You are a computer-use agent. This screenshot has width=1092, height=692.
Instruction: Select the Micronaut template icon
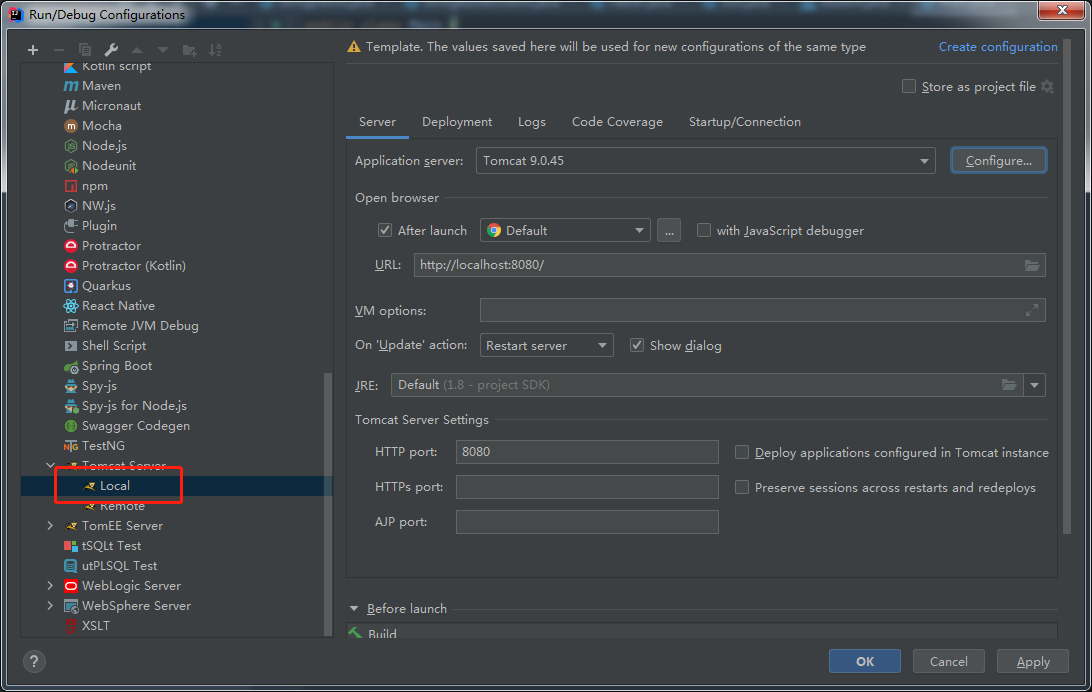coord(70,106)
